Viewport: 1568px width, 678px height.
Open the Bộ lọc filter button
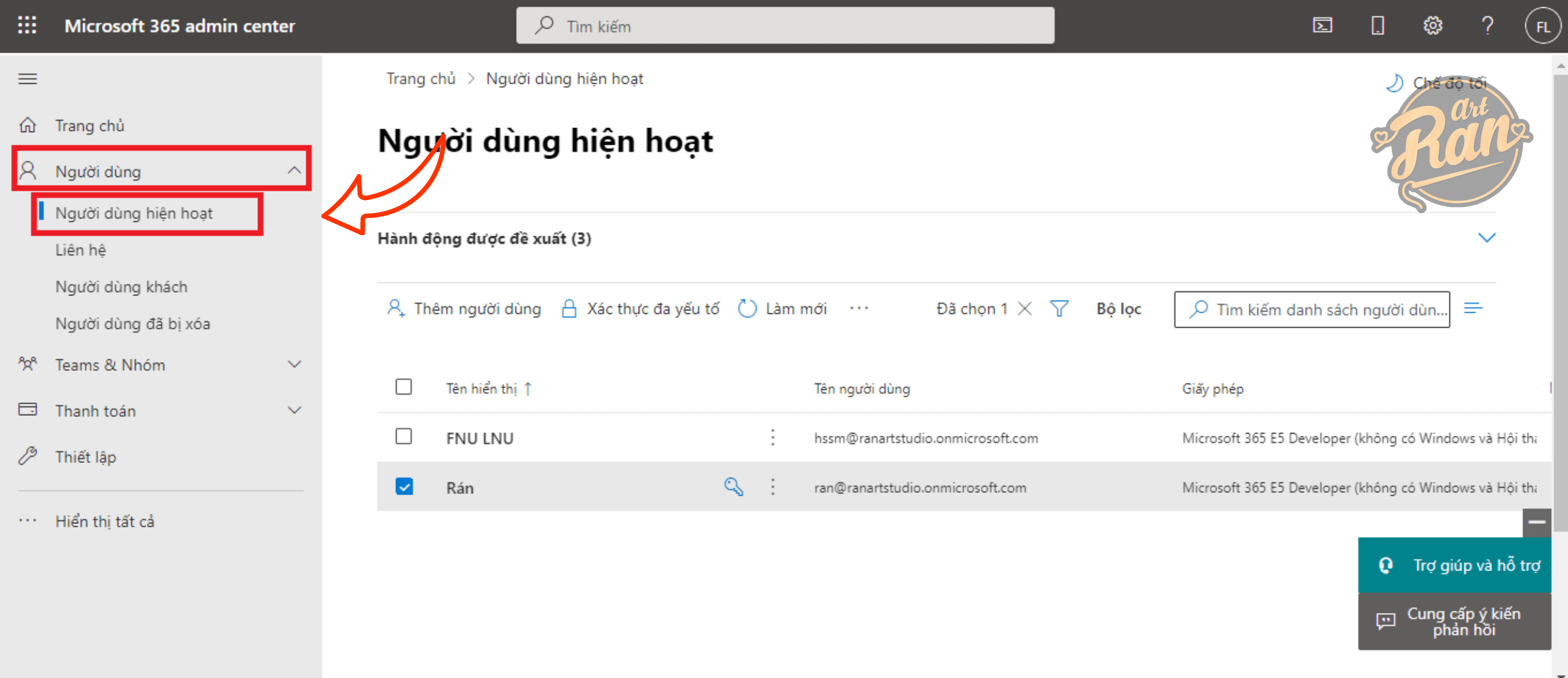pyautogui.click(x=1118, y=309)
